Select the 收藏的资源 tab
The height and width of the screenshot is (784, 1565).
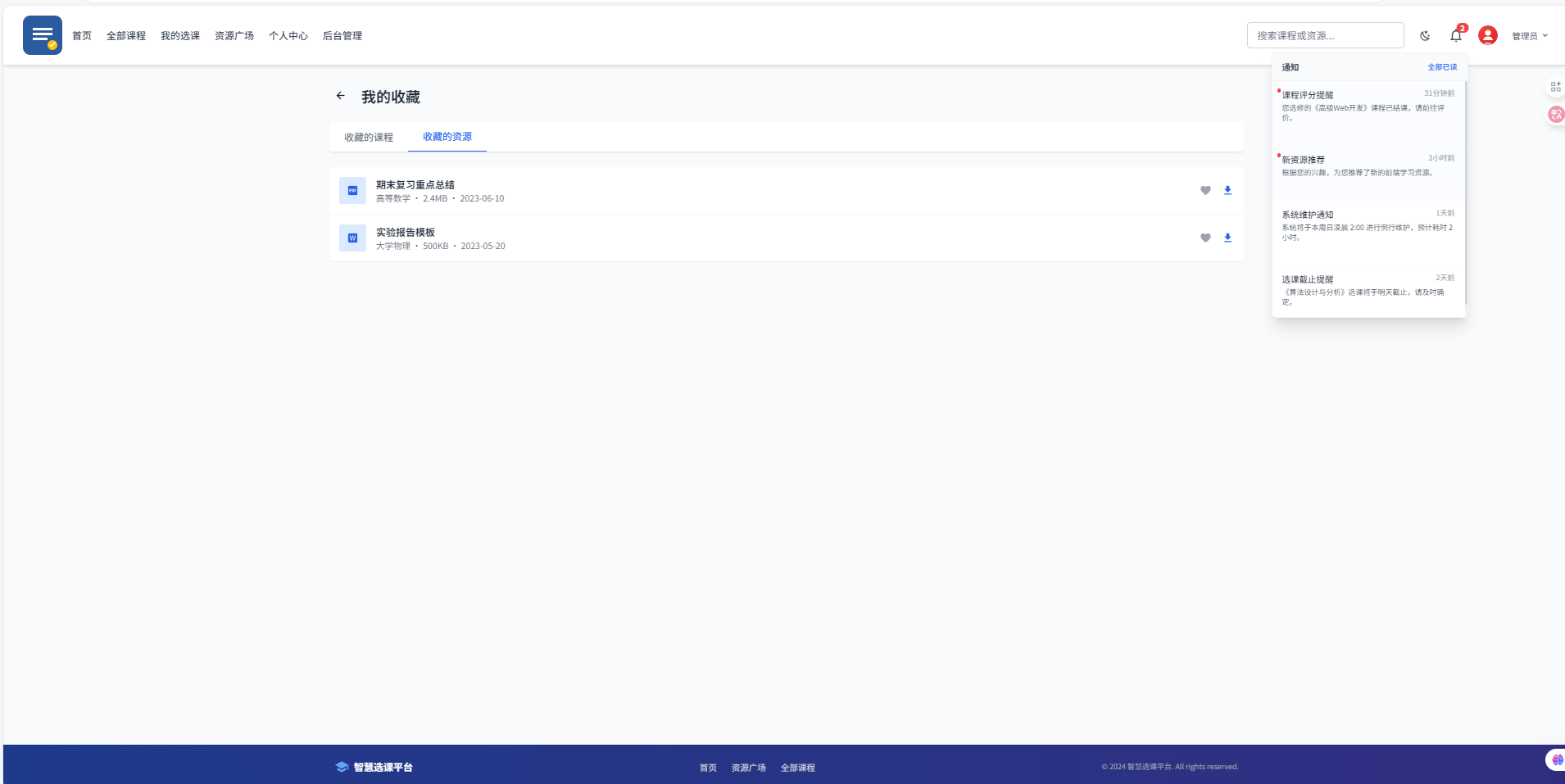pyautogui.click(x=447, y=137)
